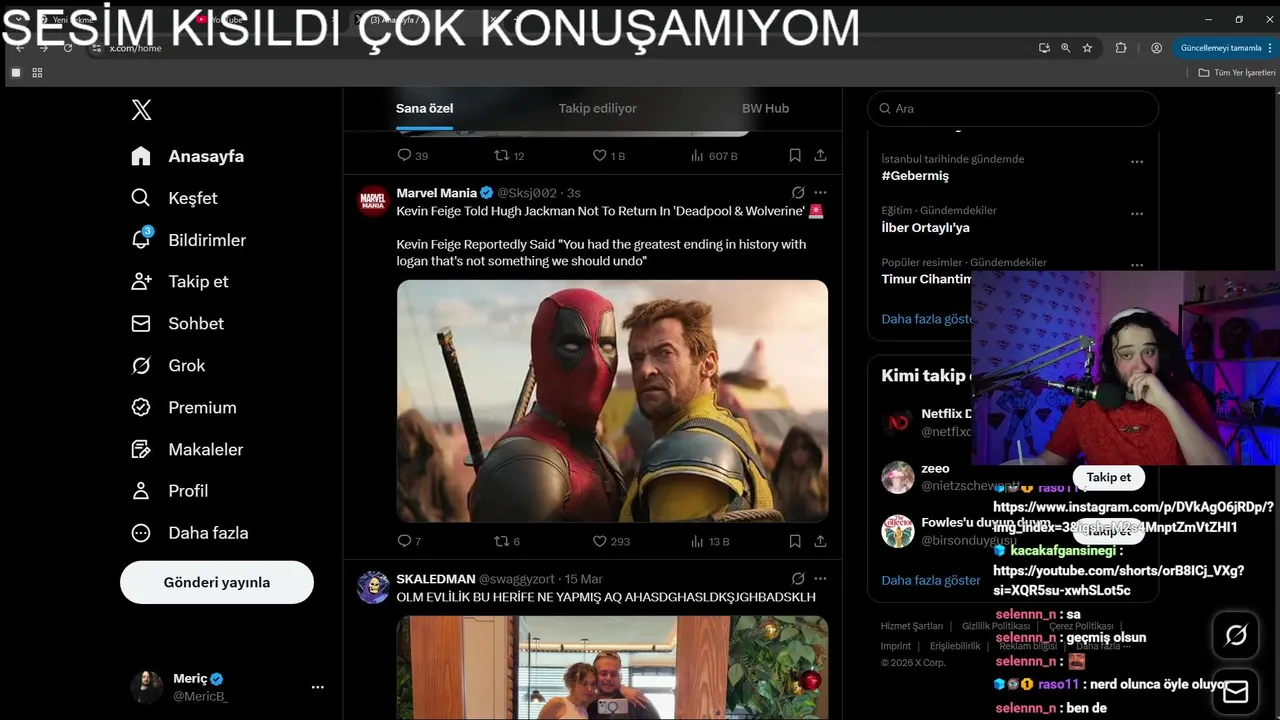Open Grok from the sidebar
Image resolution: width=1280 pixels, height=720 pixels.
(x=168, y=366)
